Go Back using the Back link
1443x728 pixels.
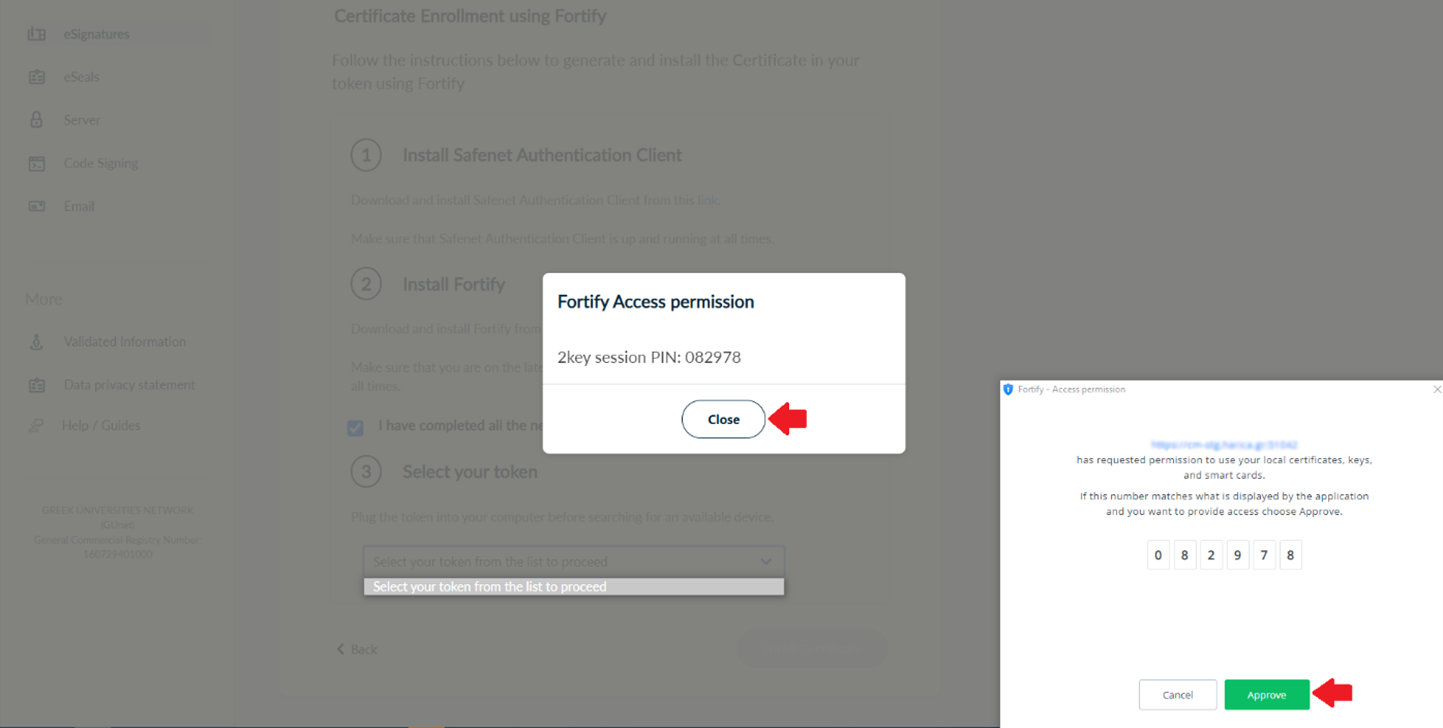(x=357, y=649)
